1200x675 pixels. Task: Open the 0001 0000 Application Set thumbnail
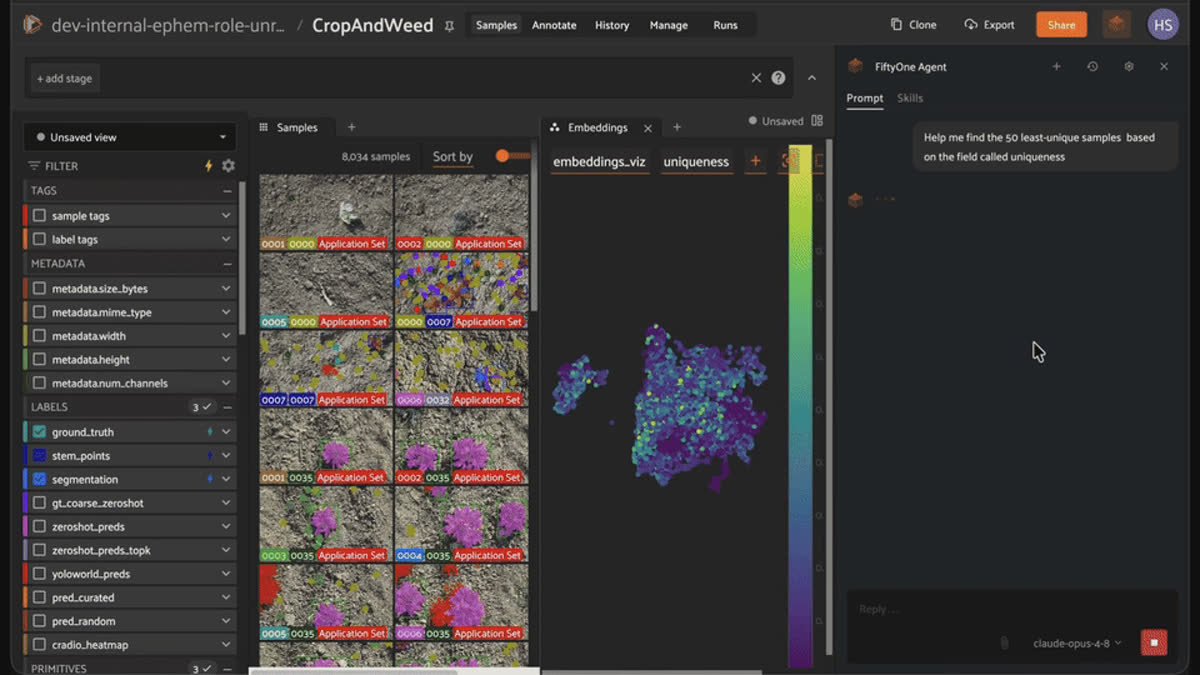tap(326, 213)
